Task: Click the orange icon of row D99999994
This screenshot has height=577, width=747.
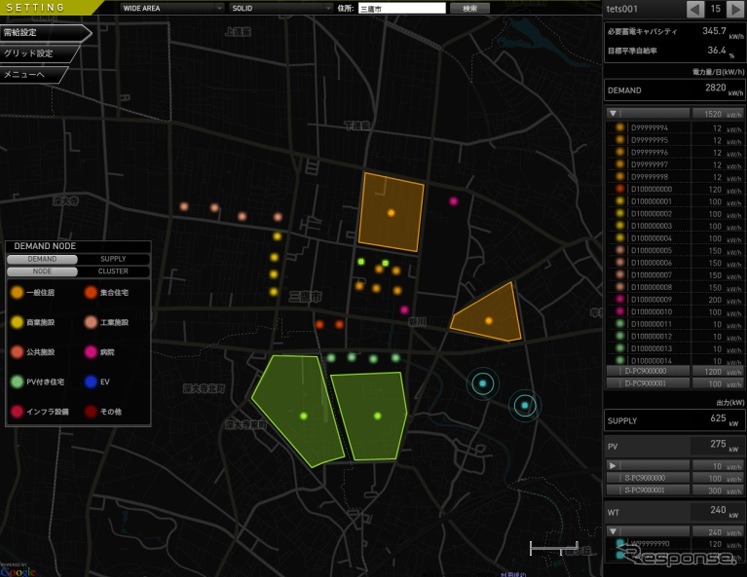Action: coord(620,127)
